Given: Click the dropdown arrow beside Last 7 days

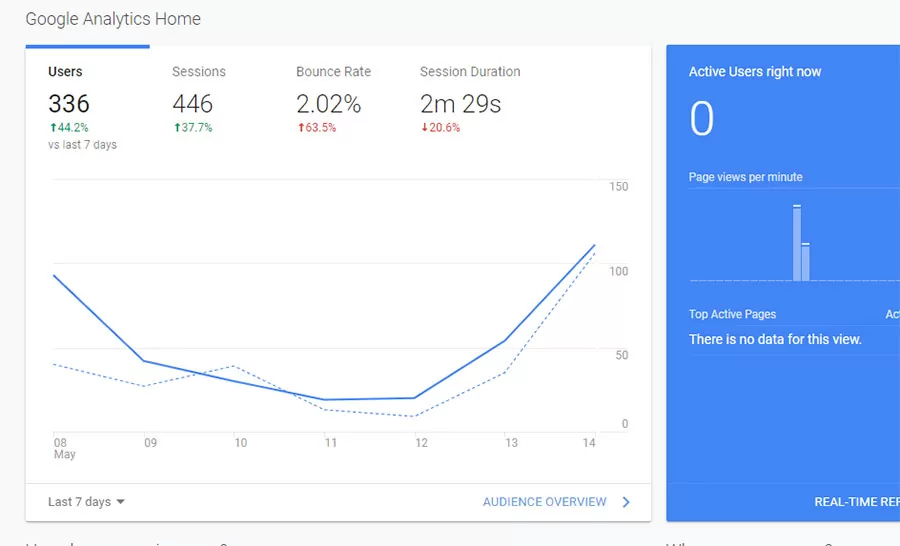Looking at the screenshot, I should pos(121,502).
